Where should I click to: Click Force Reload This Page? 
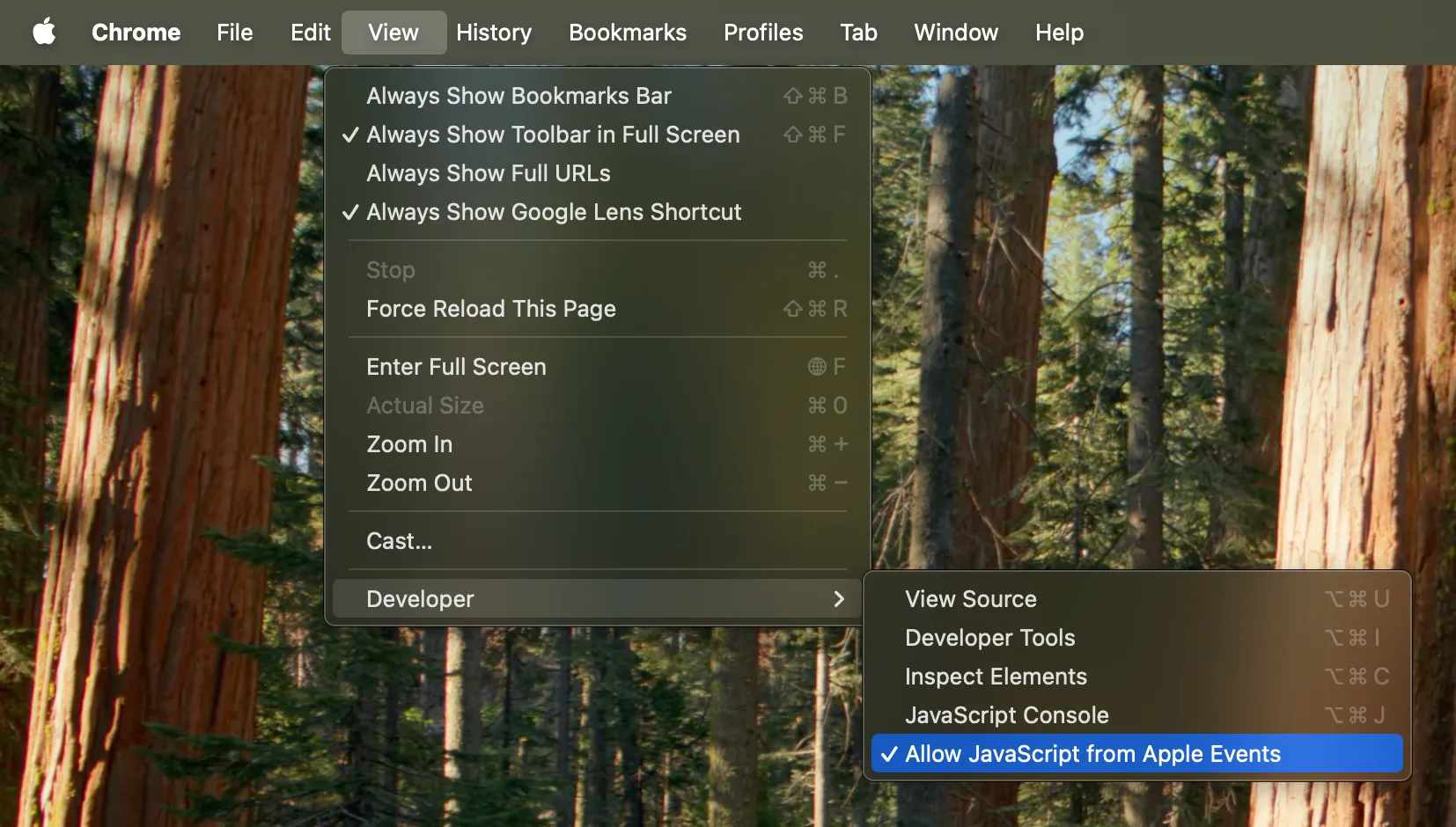tap(490, 309)
